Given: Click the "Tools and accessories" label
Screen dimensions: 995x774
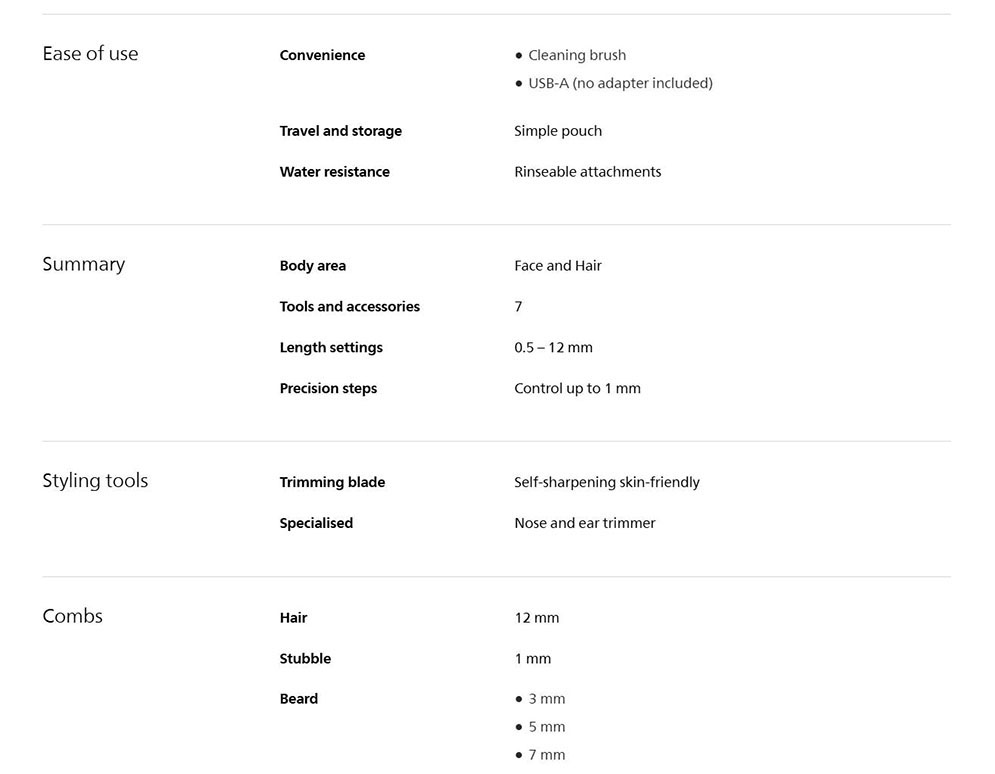Looking at the screenshot, I should coord(349,307).
